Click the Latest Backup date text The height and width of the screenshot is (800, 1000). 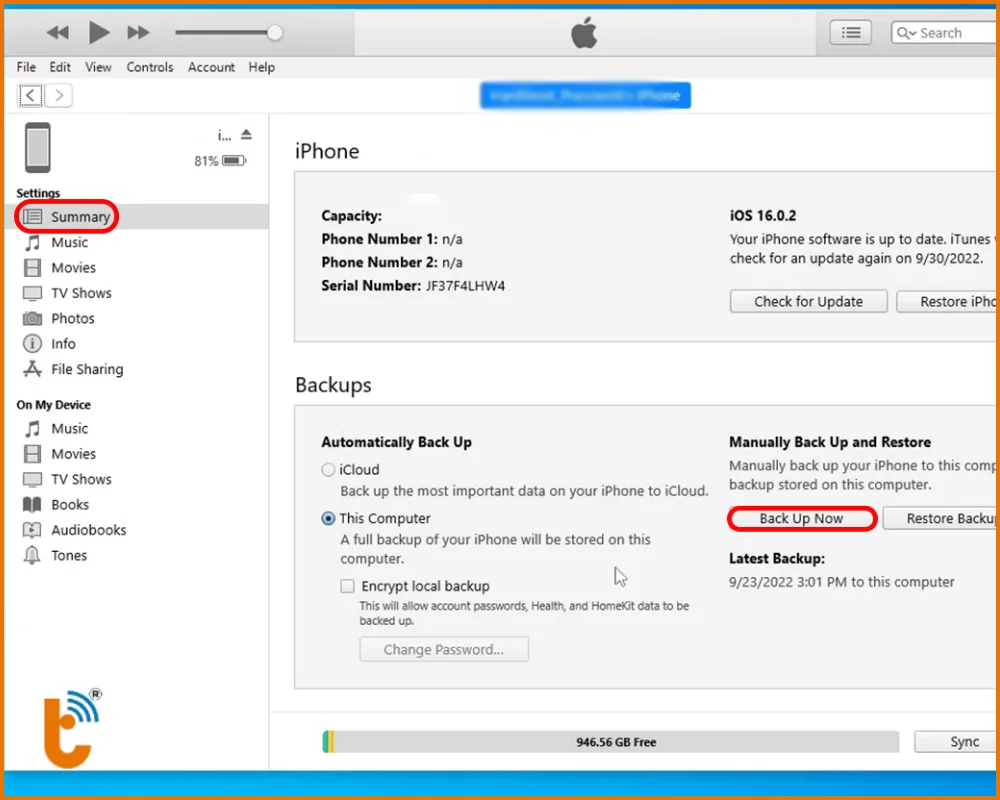click(842, 582)
